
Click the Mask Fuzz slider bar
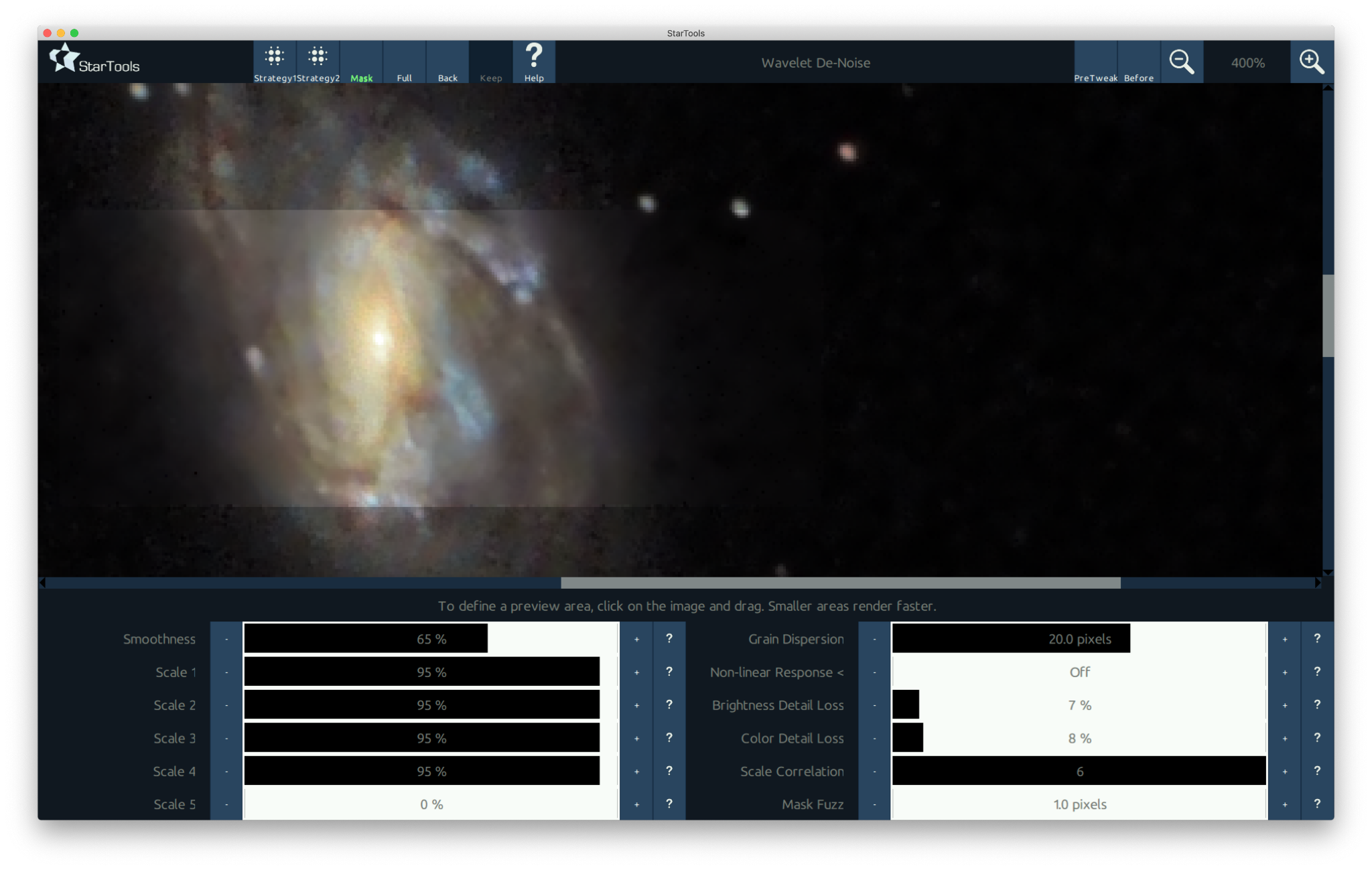(x=1079, y=804)
